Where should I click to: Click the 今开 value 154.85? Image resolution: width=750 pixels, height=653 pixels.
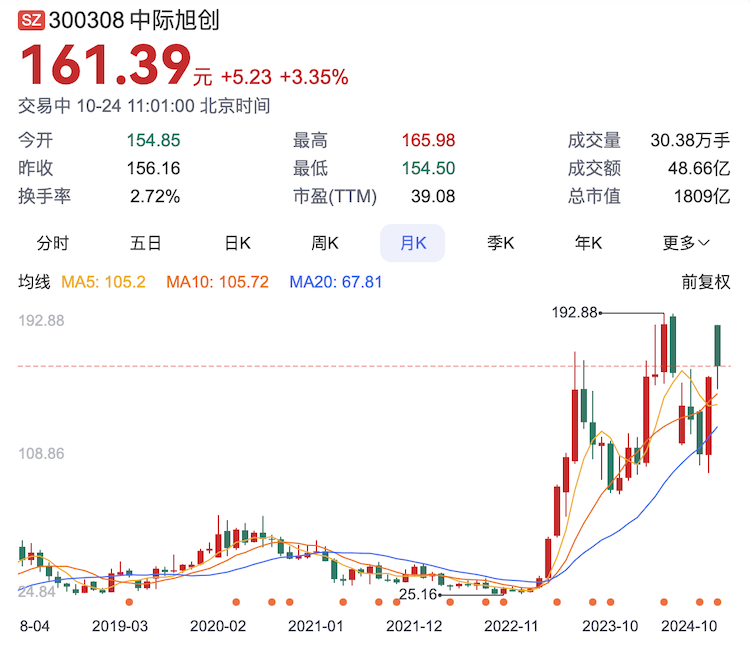tap(153, 140)
